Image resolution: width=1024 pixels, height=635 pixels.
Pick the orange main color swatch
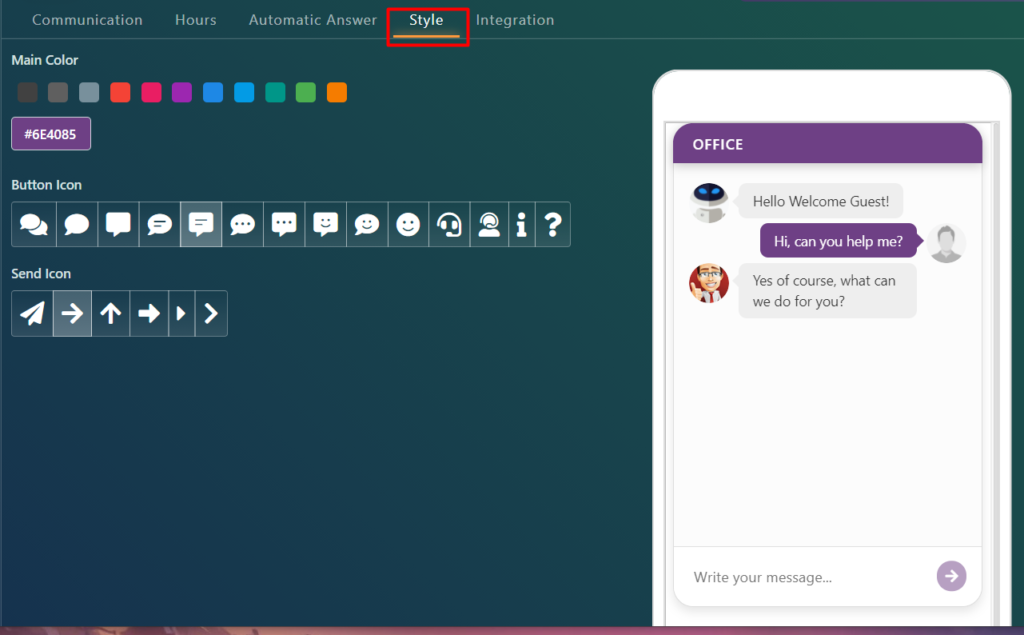click(x=337, y=93)
